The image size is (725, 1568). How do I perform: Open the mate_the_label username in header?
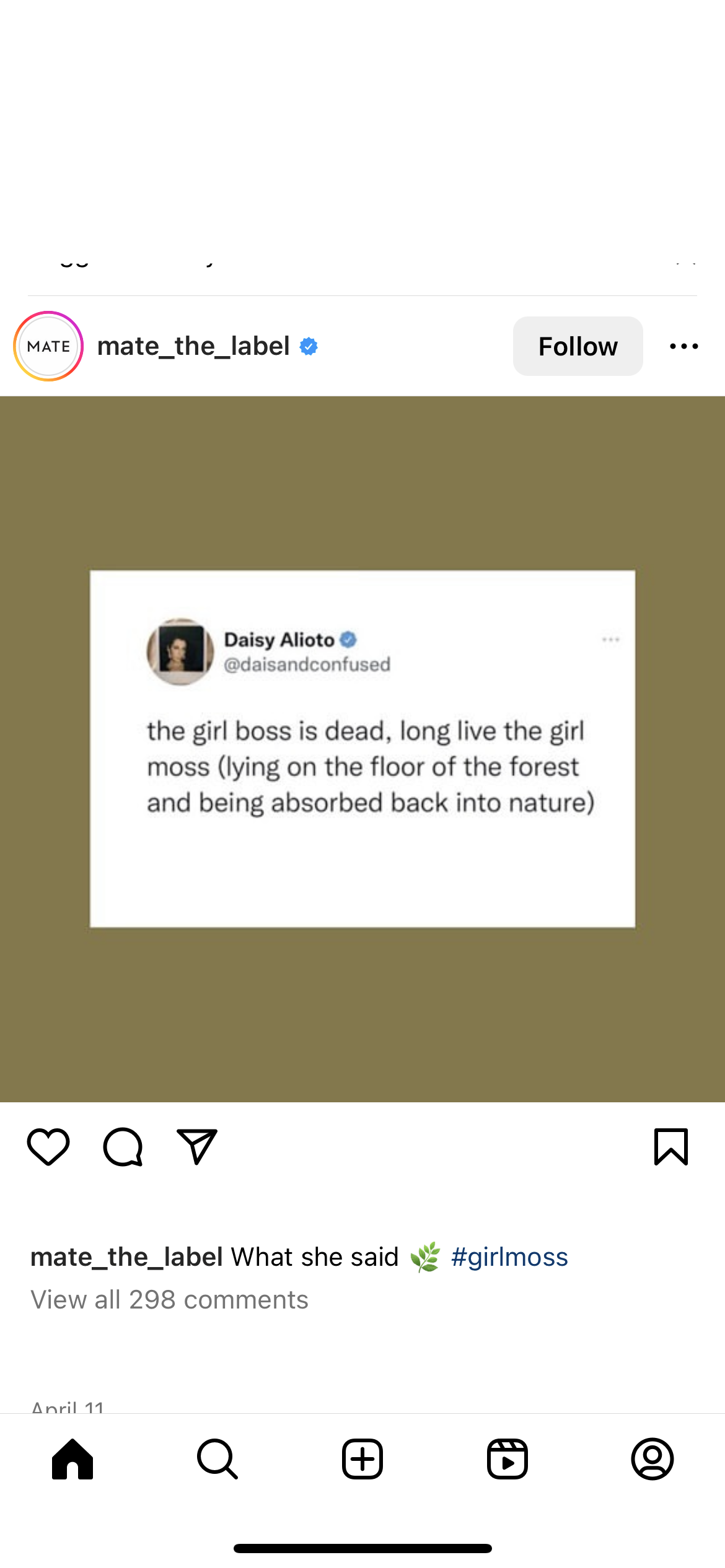(x=193, y=346)
